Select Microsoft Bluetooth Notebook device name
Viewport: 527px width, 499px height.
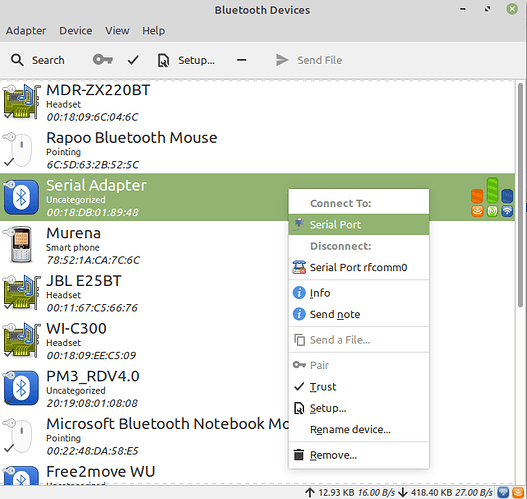167,424
